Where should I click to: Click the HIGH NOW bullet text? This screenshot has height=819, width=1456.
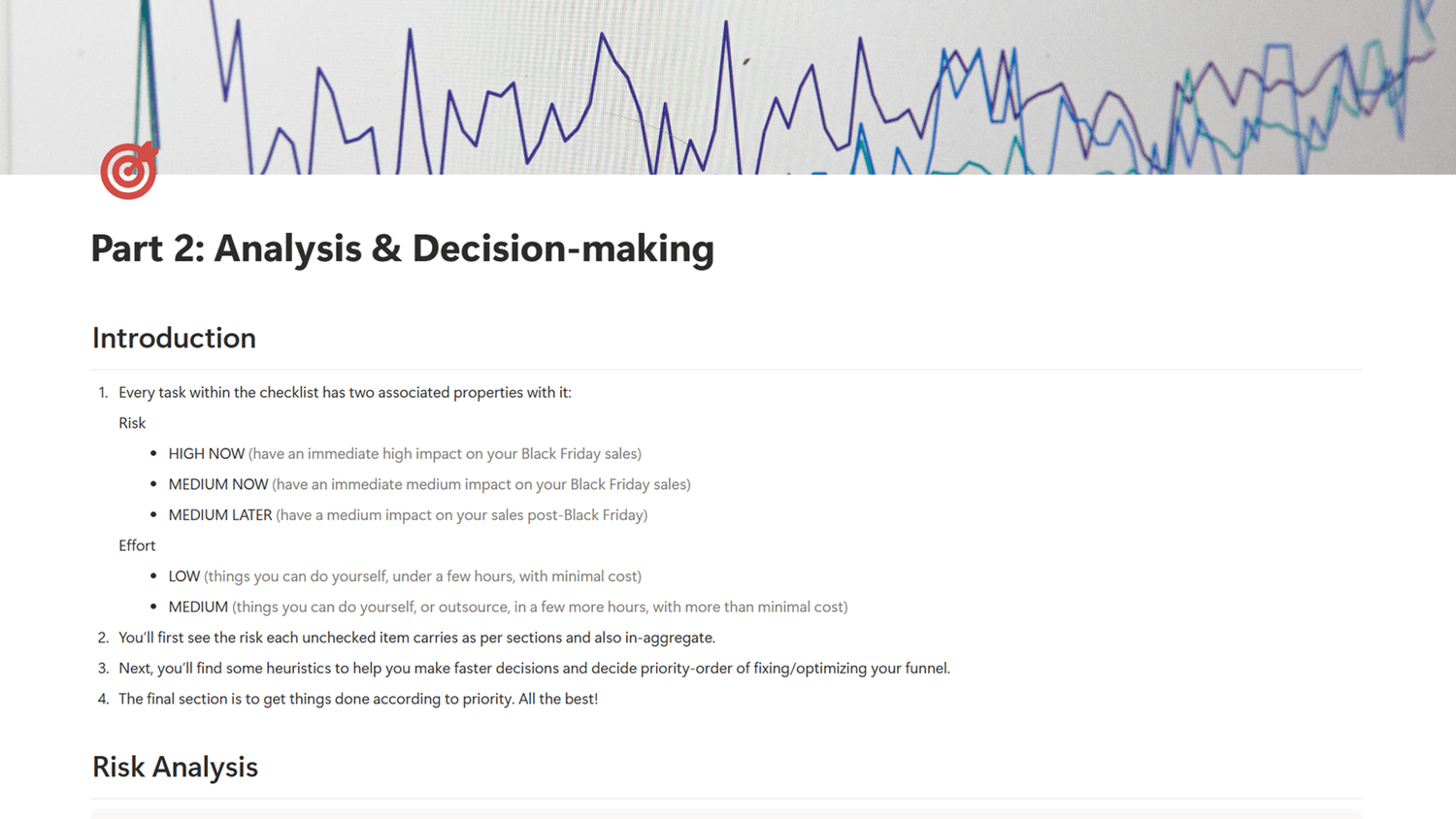[404, 453]
